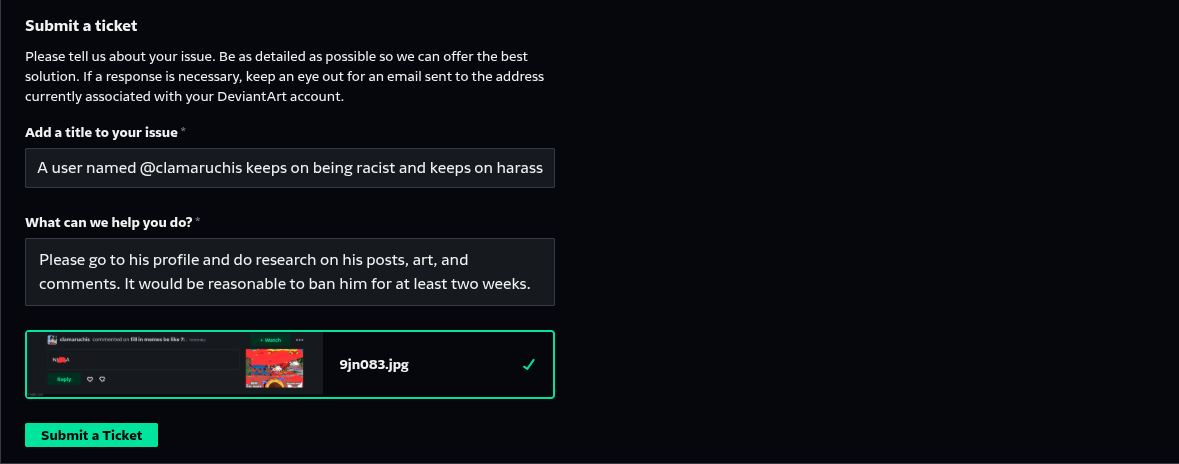Click the heart icon below the comment preview

(x=90, y=379)
